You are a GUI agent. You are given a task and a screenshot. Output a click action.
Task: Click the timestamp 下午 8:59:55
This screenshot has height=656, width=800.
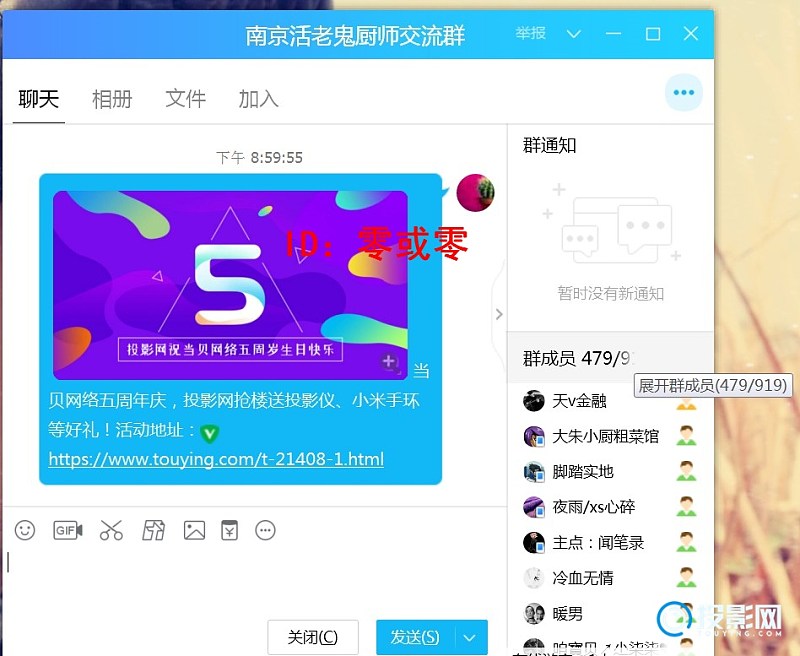[259, 158]
